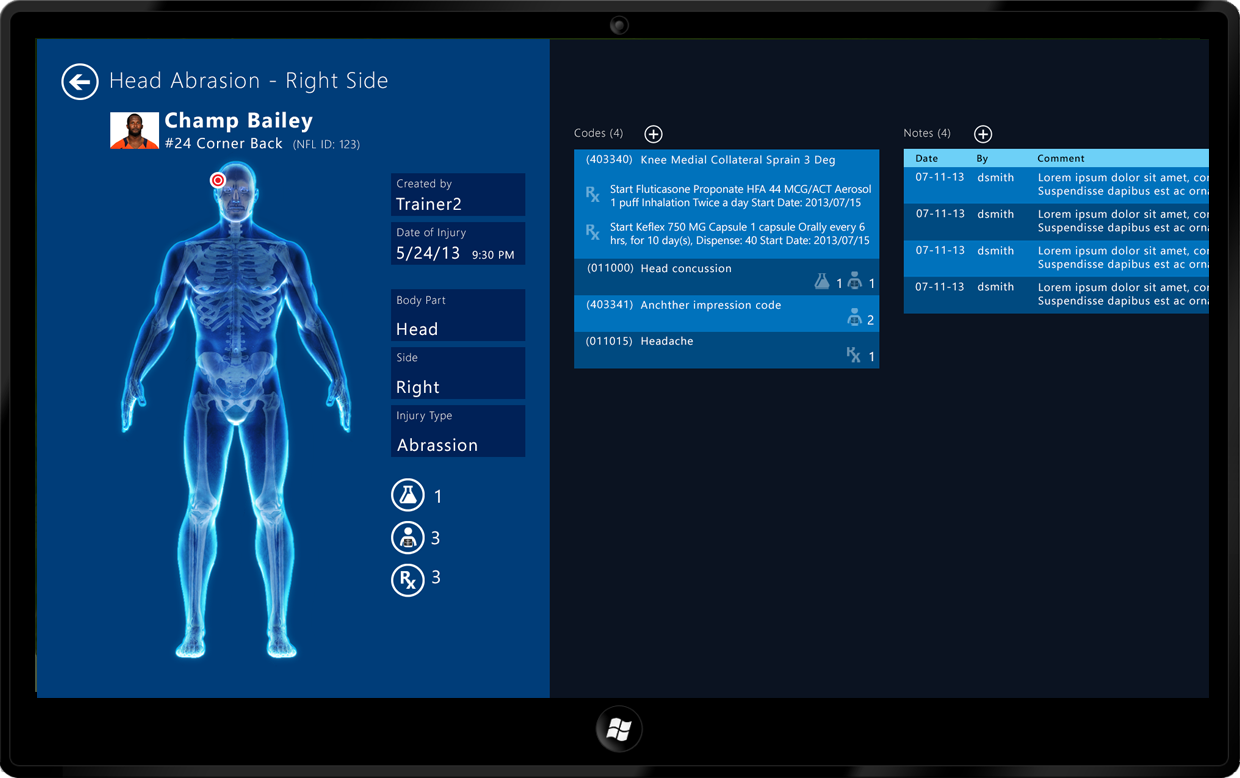Add a new code with the plus button
Image resolution: width=1240 pixels, height=778 pixels.
pos(653,133)
